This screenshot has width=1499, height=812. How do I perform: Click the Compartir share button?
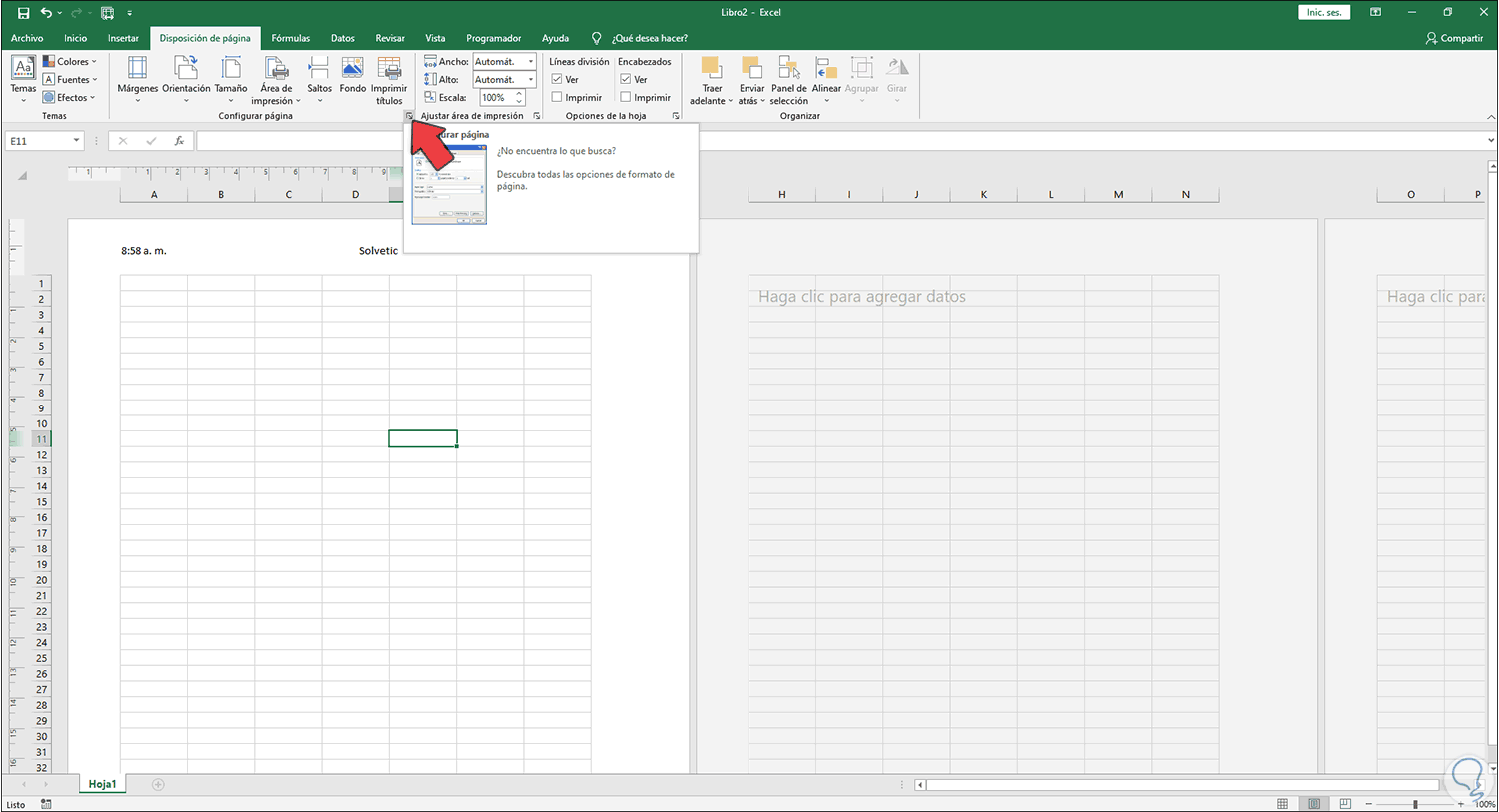[x=1454, y=38]
